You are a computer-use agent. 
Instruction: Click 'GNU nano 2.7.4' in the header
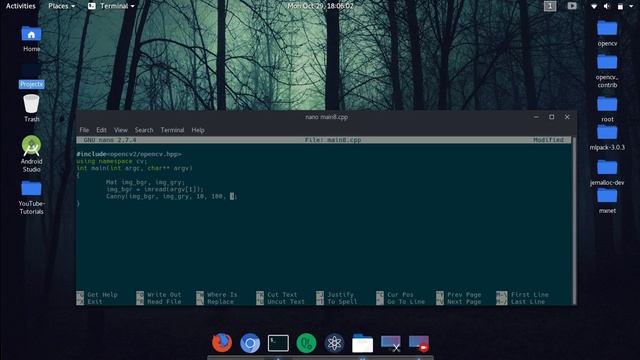[x=110, y=140]
